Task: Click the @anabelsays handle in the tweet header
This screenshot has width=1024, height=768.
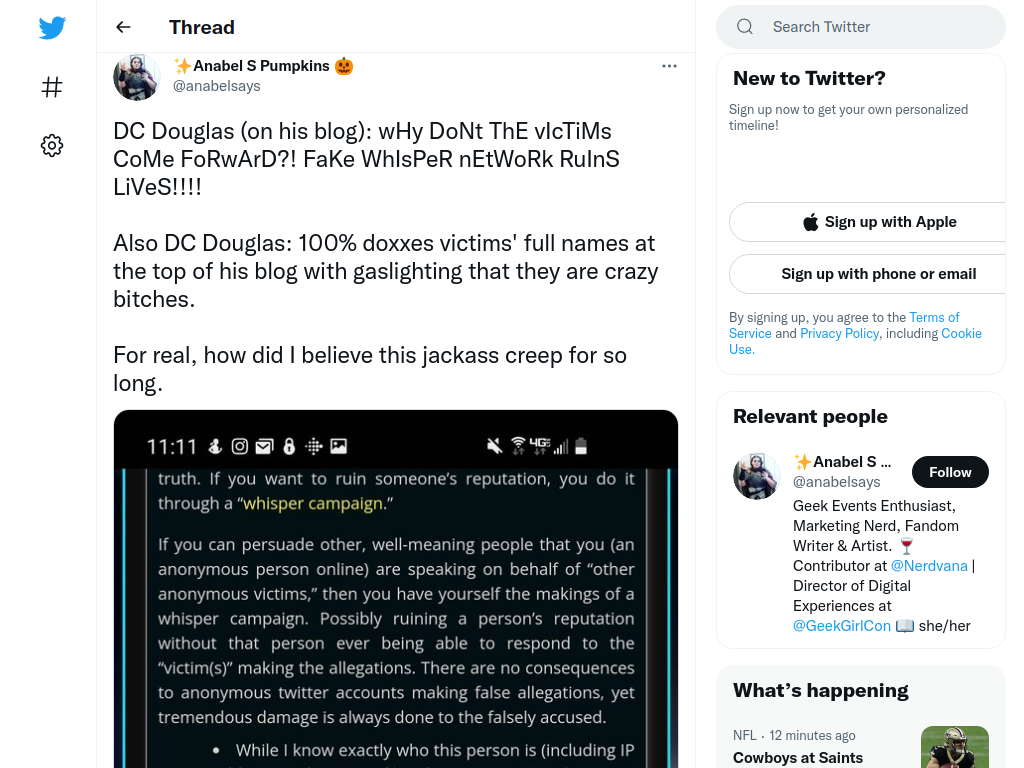Action: point(216,86)
